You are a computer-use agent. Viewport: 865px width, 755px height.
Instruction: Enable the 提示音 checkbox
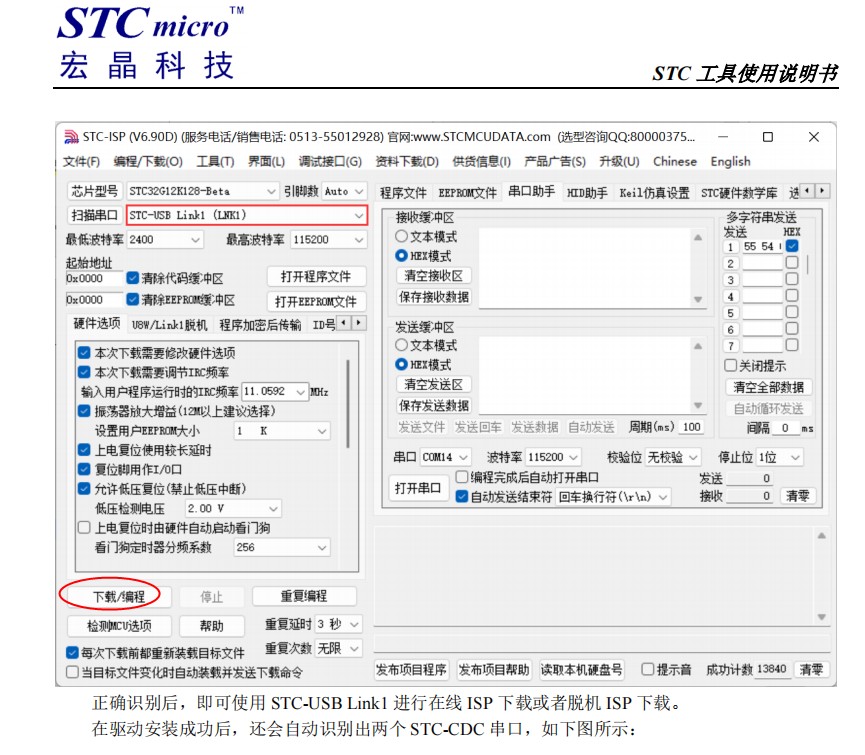pyautogui.click(x=648, y=670)
